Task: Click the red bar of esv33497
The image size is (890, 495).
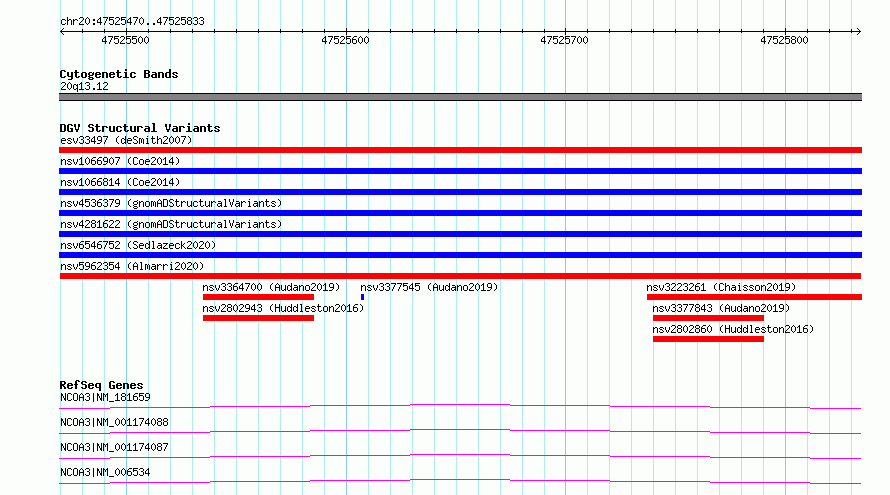Action: pyautogui.click(x=460, y=150)
